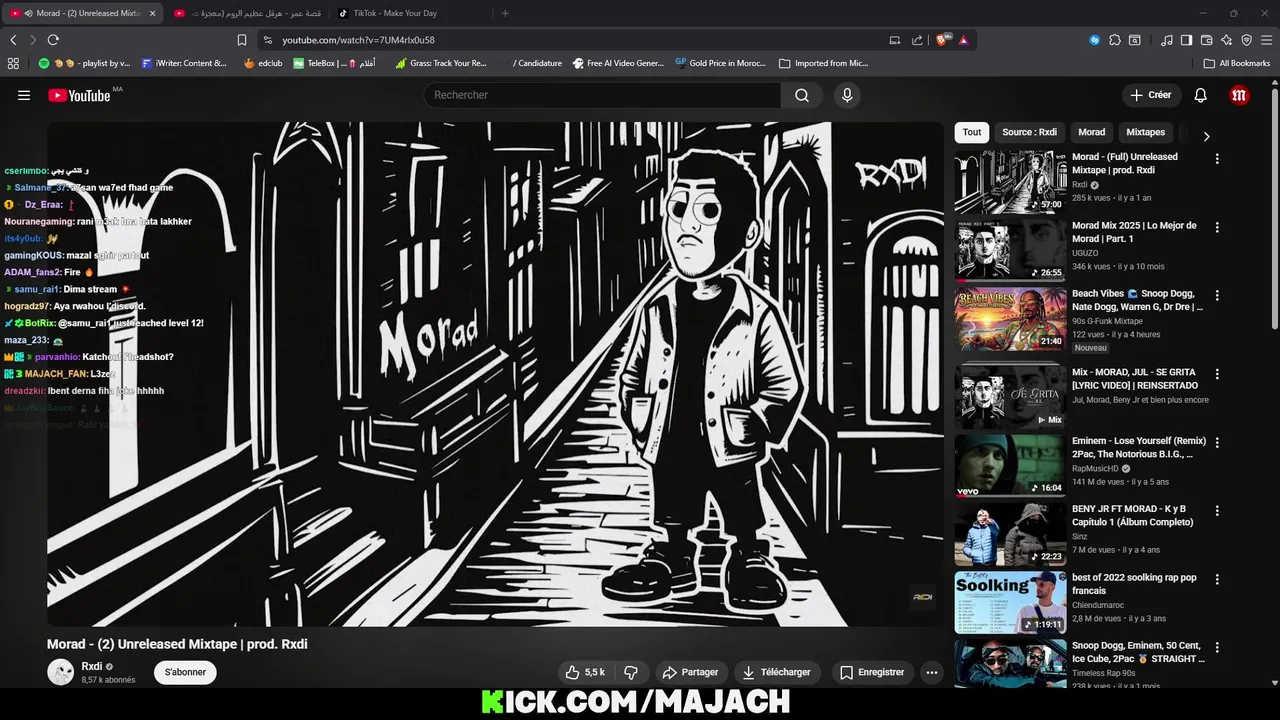Toggle the browser sidebar panel icon
The height and width of the screenshot is (720, 1280).
[1186, 40]
